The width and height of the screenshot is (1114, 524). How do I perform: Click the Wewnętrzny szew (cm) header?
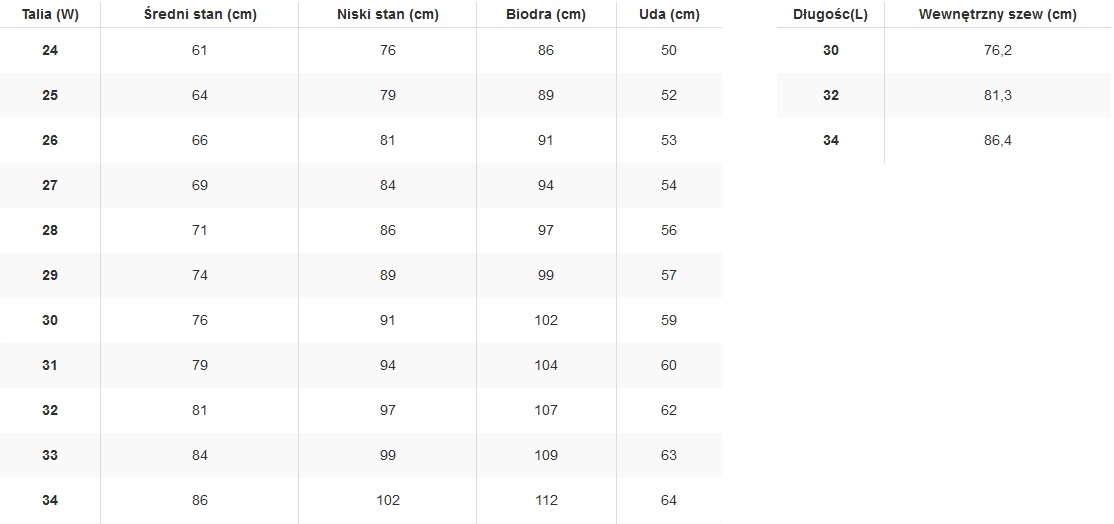click(x=998, y=15)
